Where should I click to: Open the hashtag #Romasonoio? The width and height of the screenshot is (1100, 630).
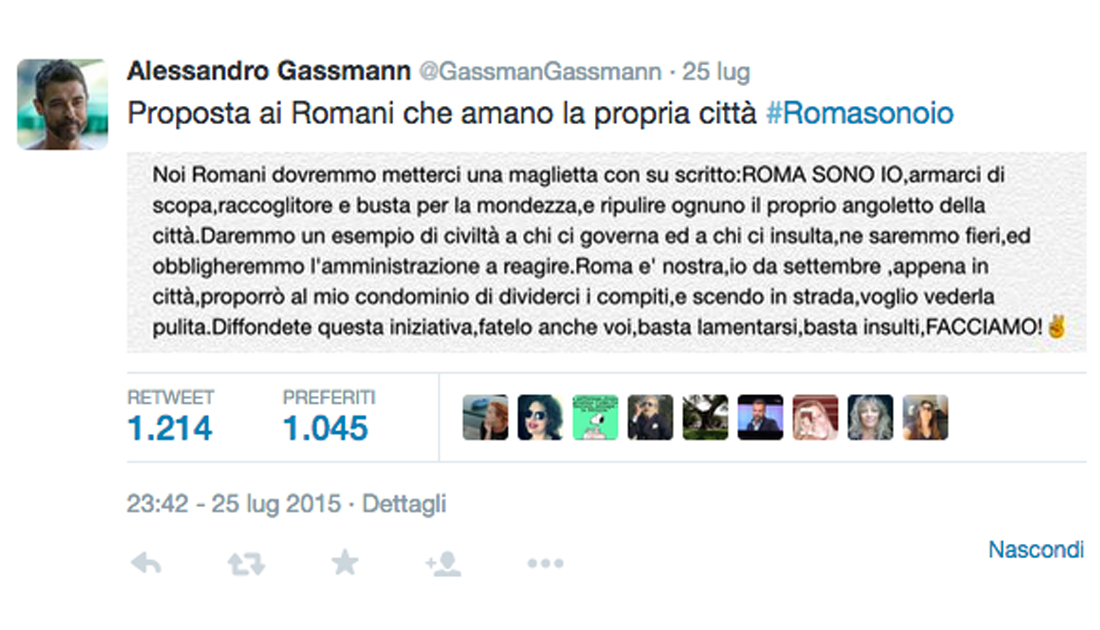861,113
